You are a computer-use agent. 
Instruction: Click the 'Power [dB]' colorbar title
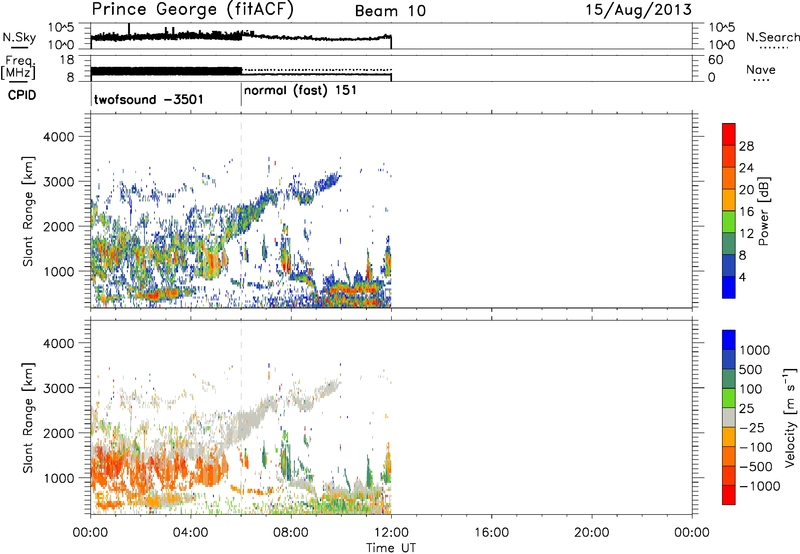coord(764,211)
